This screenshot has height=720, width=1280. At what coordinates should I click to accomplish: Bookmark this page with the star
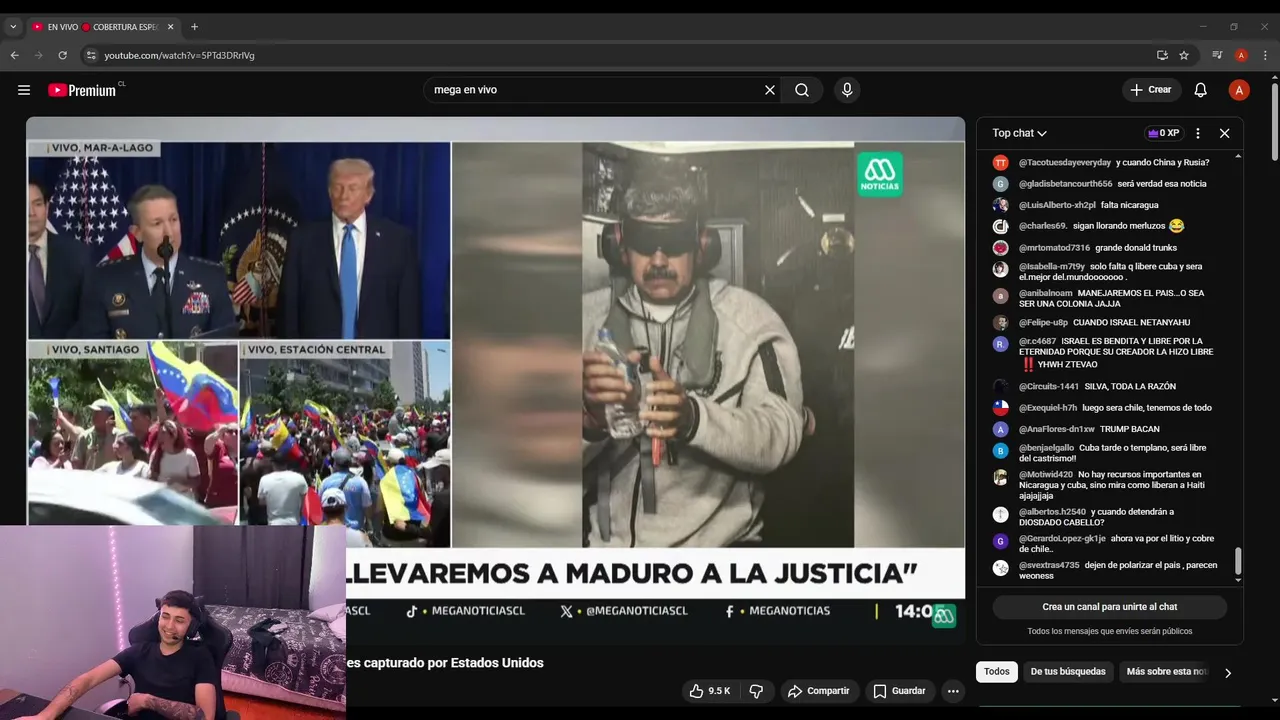point(1184,55)
